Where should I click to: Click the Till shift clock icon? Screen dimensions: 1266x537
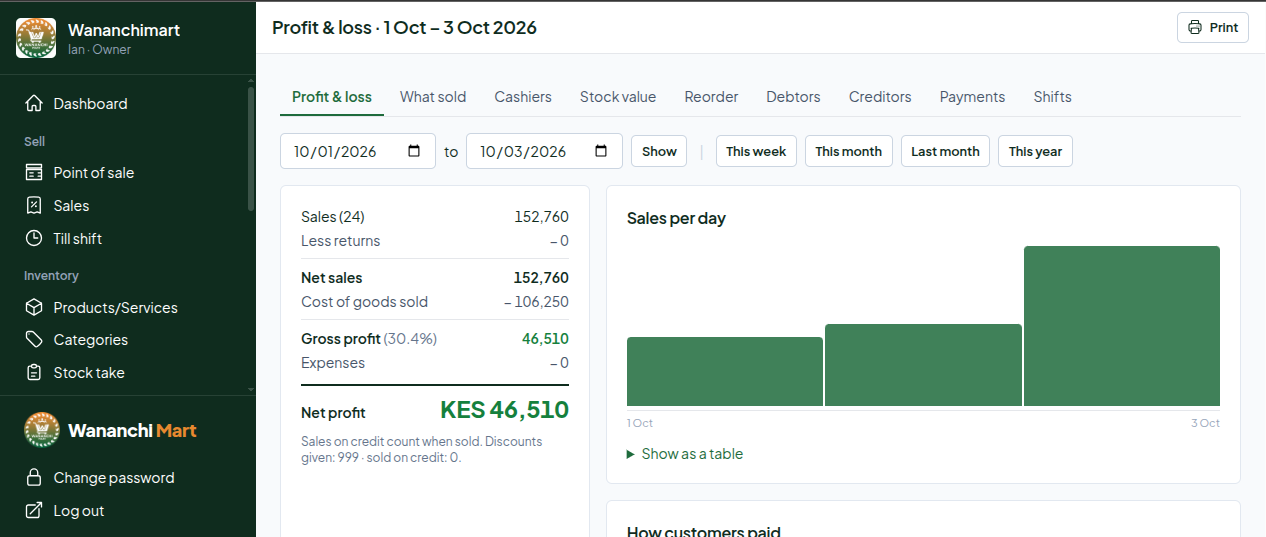click(x=34, y=239)
